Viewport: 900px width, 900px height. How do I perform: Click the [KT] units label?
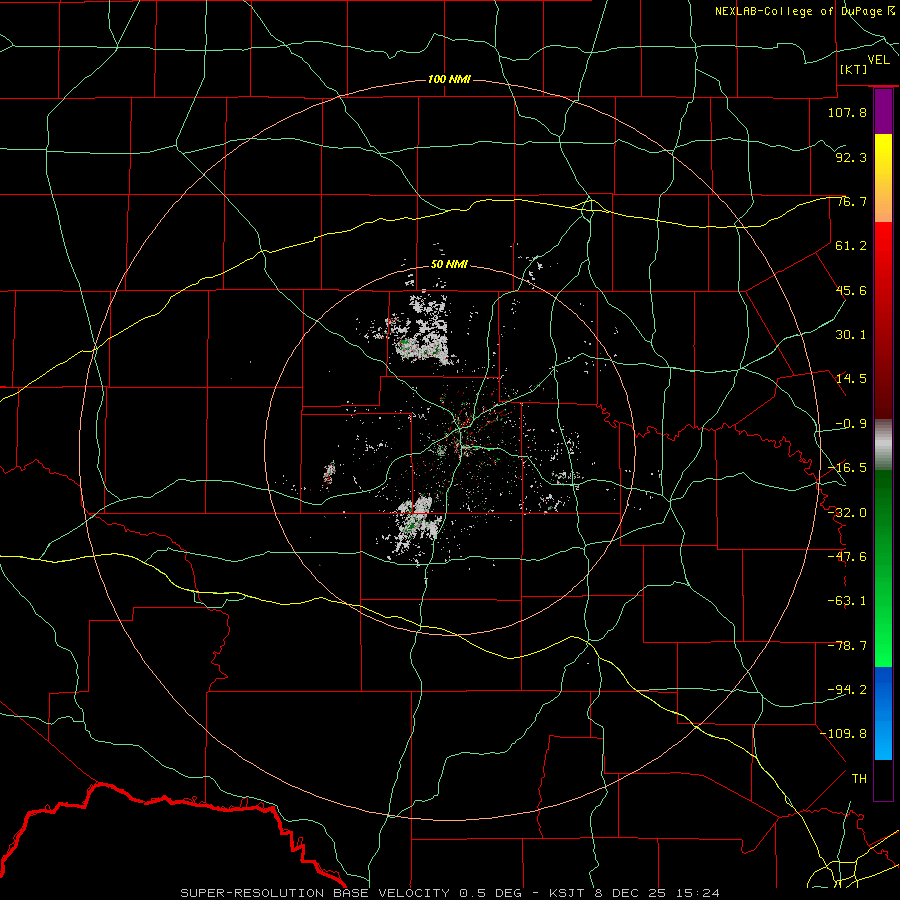[x=854, y=69]
